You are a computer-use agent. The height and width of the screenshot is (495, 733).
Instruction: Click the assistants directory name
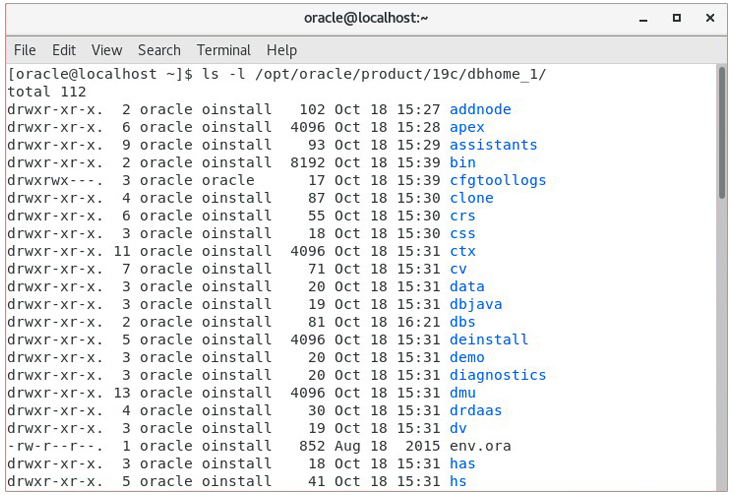493,145
